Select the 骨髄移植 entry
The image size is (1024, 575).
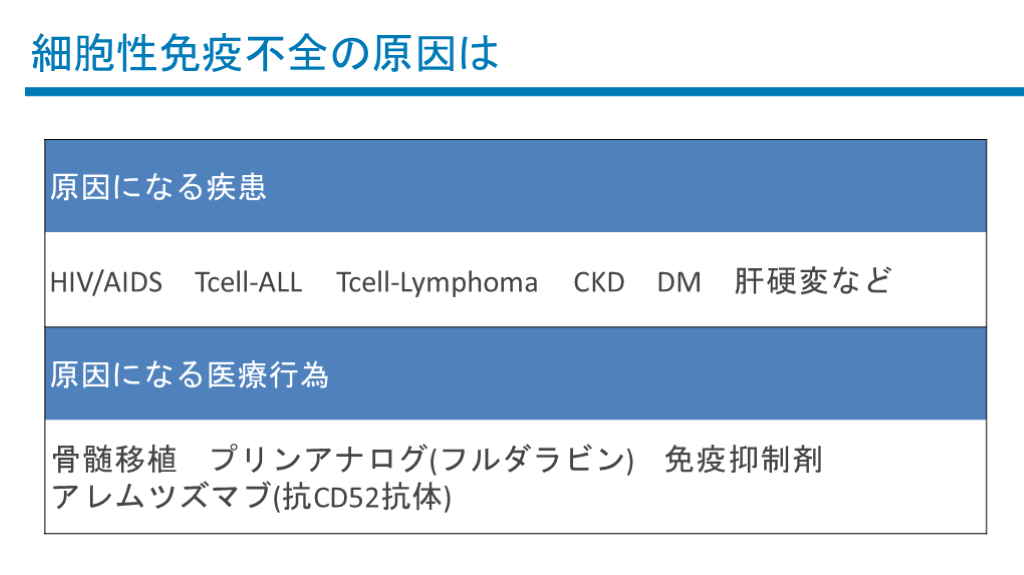(x=113, y=460)
